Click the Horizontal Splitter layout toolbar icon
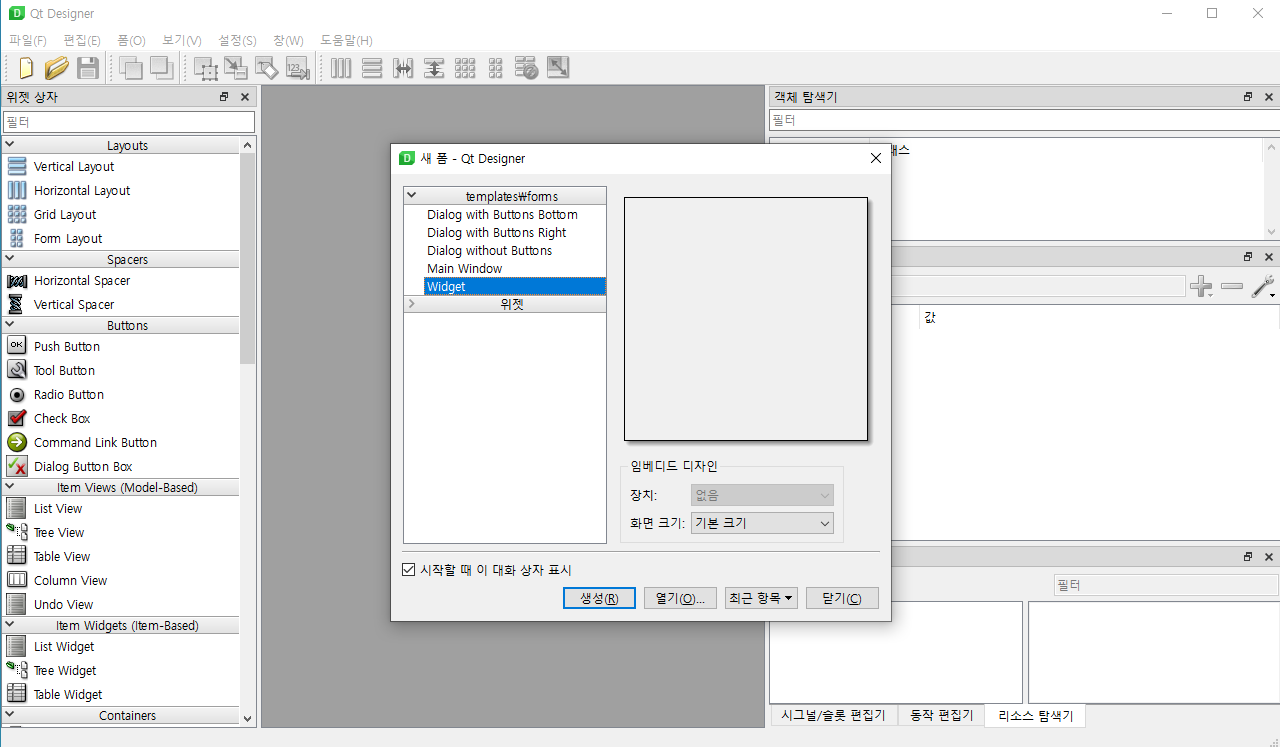 (x=403, y=68)
